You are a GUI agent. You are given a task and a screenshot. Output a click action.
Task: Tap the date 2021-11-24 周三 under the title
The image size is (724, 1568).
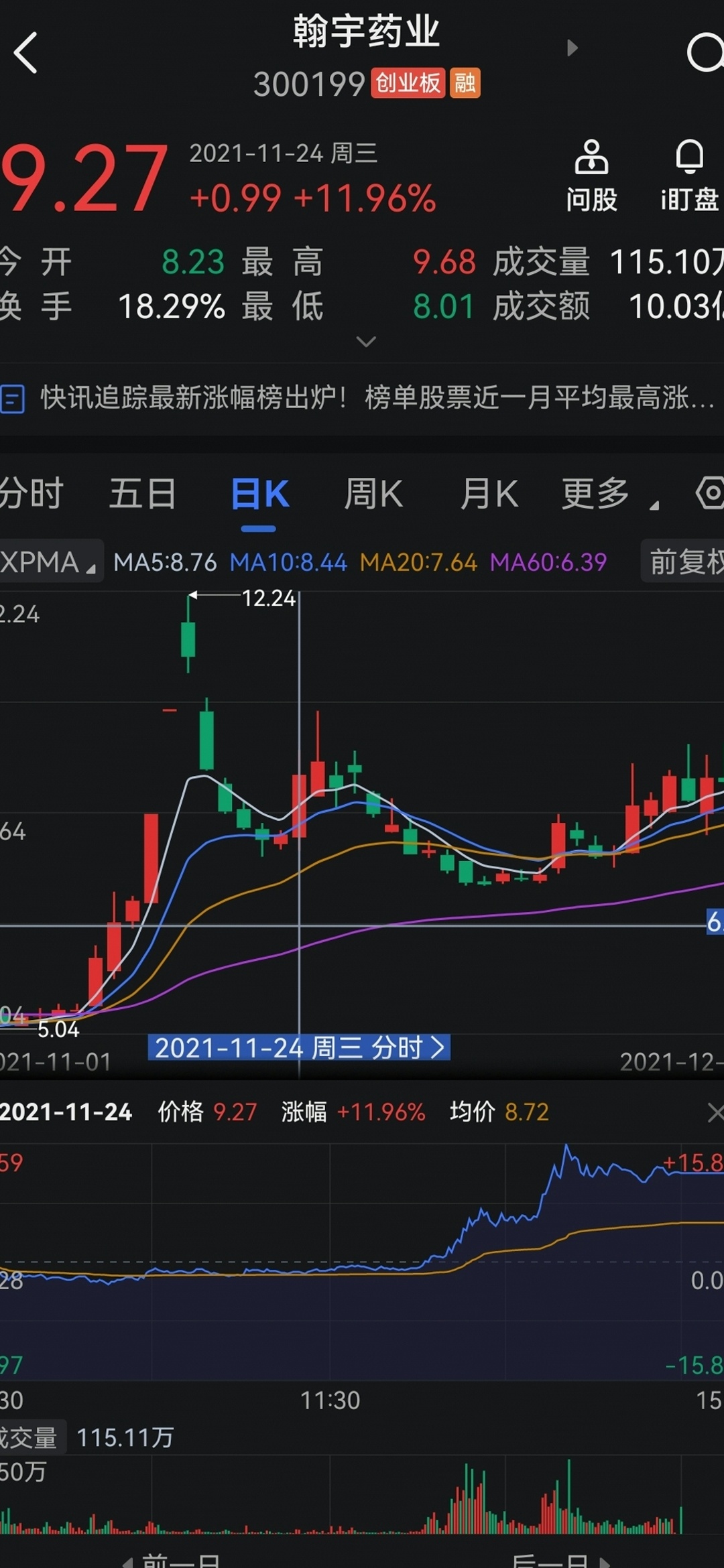point(284,153)
